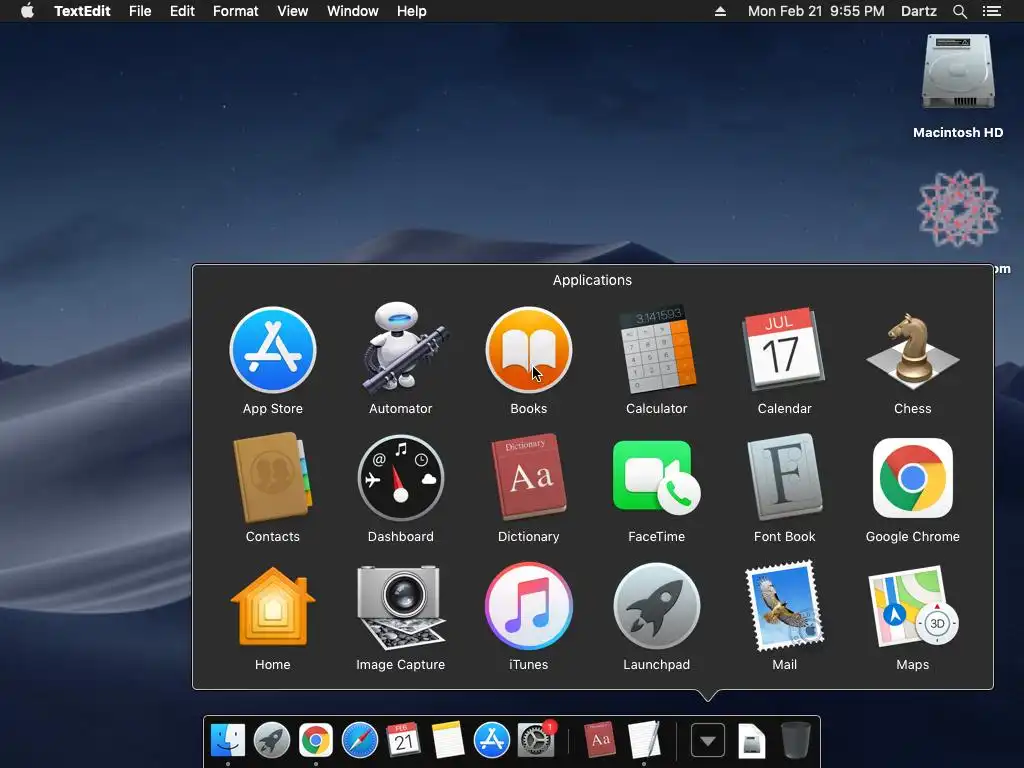Click TextEdit icon in the Dock
This screenshot has height=768, width=1024.
(x=644, y=740)
